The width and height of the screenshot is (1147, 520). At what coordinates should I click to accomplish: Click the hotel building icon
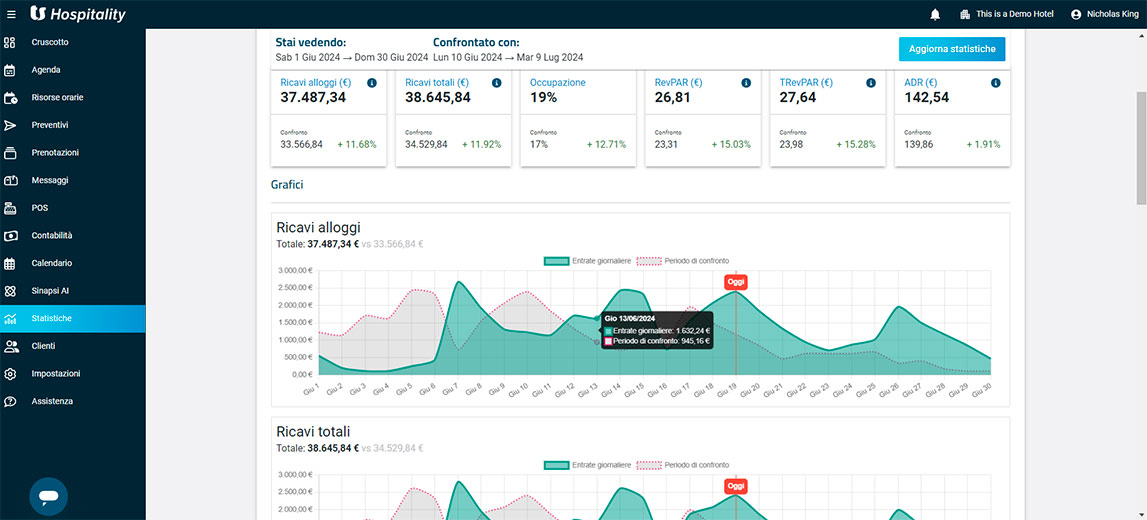(965, 15)
